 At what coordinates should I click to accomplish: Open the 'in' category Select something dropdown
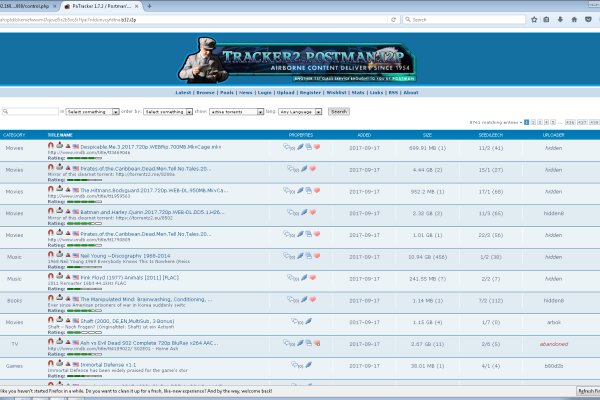[x=92, y=112]
